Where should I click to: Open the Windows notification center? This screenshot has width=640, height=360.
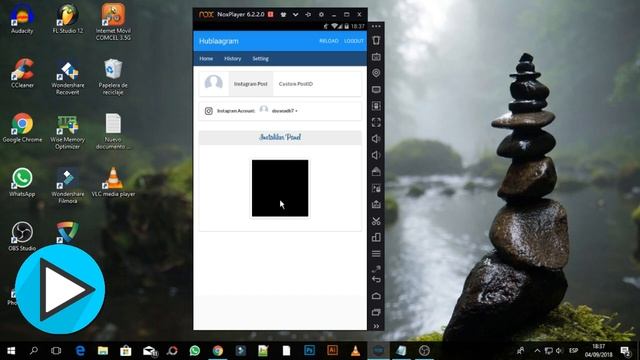click(625, 351)
